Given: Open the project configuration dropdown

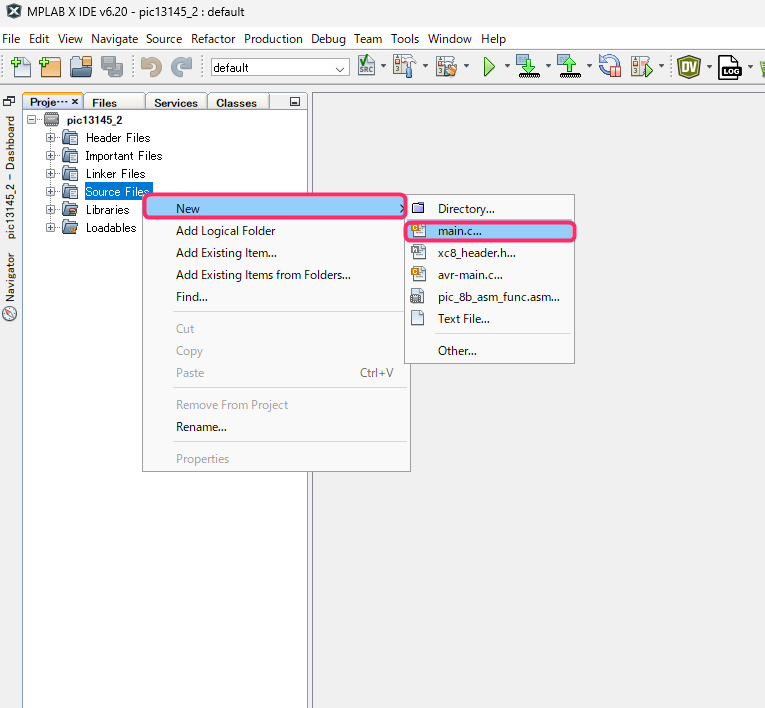Looking at the screenshot, I should pyautogui.click(x=341, y=68).
